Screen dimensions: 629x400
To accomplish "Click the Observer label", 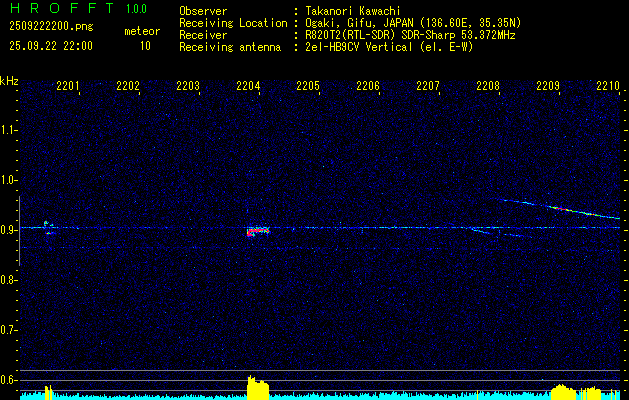I will point(203,11).
